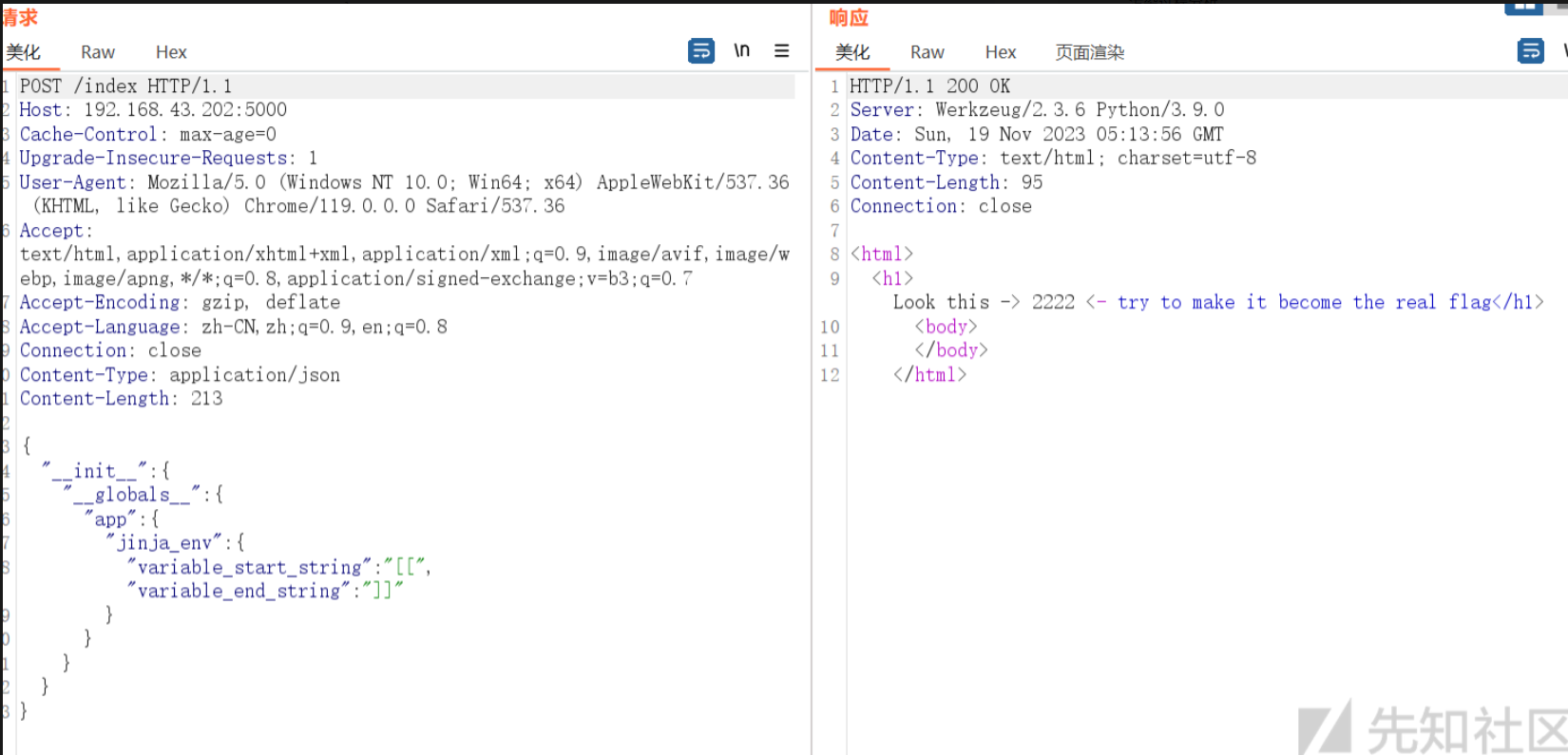
Task: Select response Raw tab
Action: pyautogui.click(x=927, y=52)
